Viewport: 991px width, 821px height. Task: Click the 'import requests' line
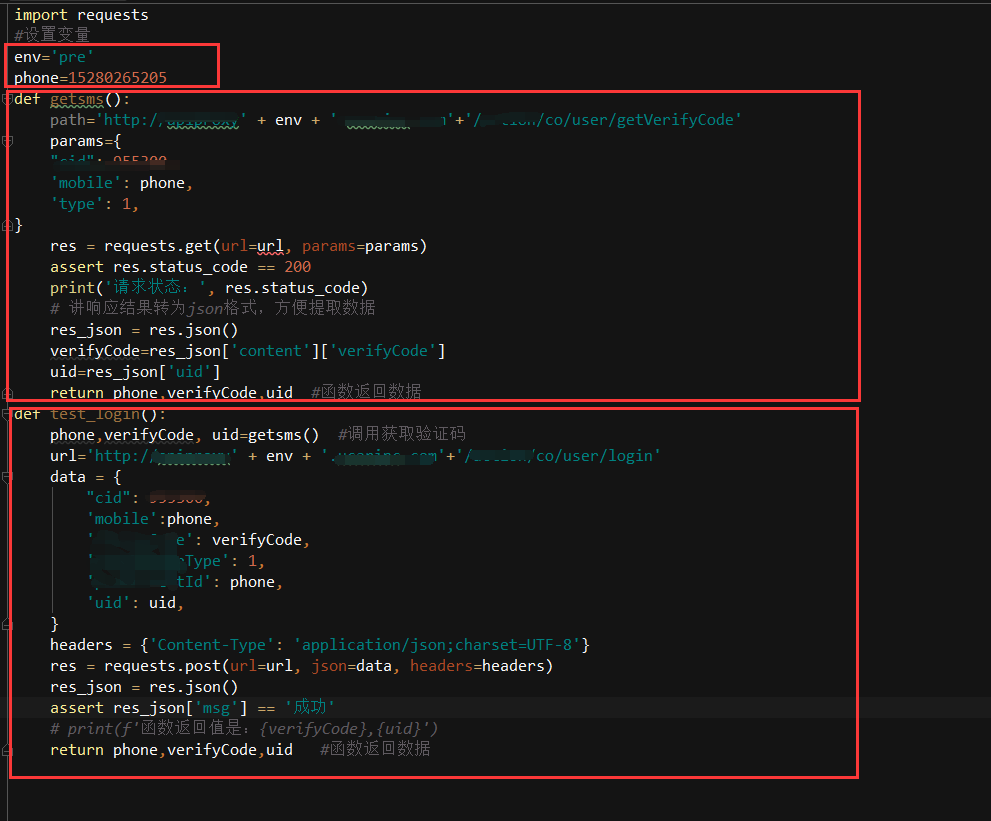pos(82,15)
